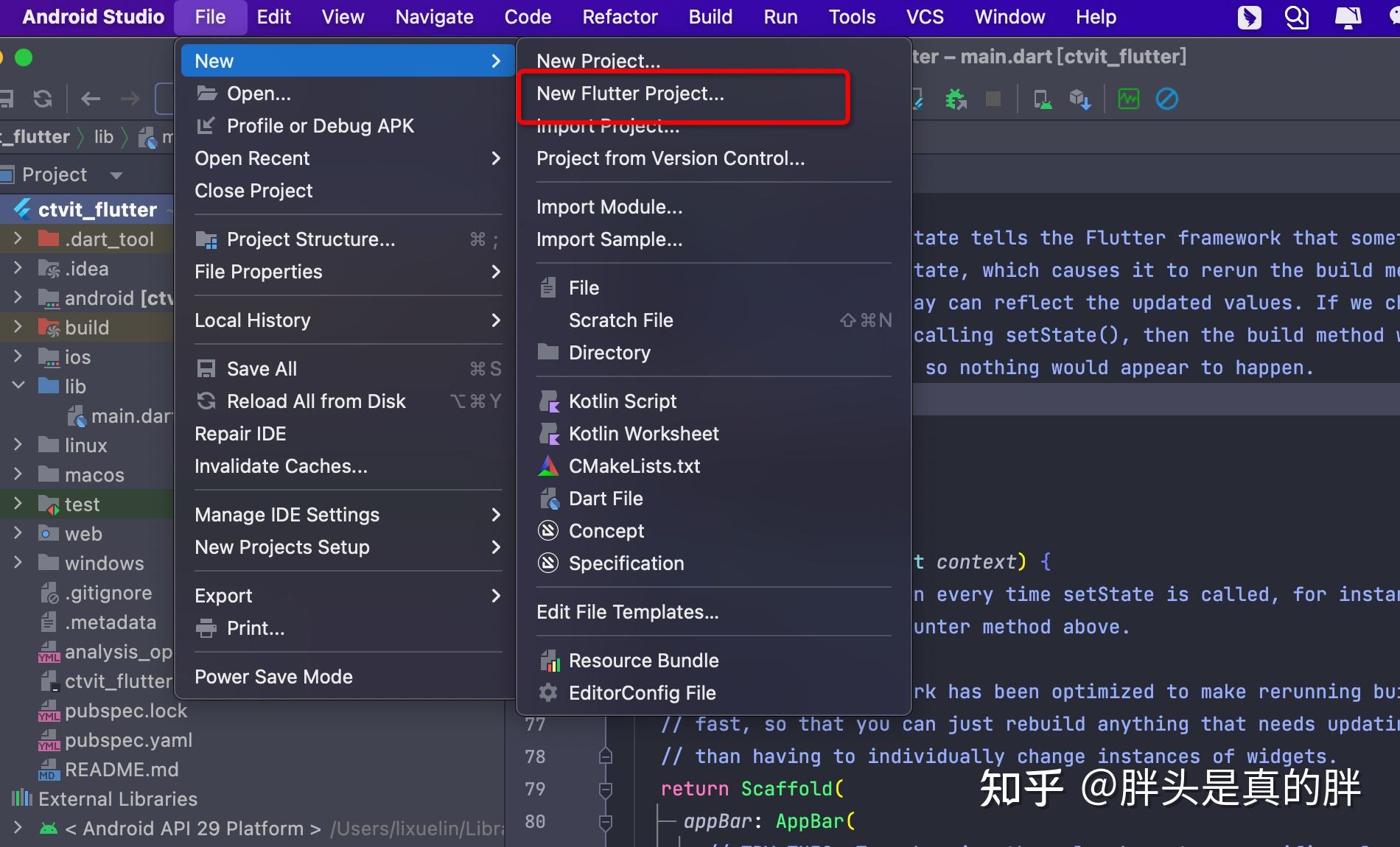The height and width of the screenshot is (847, 1400).
Task: Create a new Directory
Action: [x=714, y=352]
